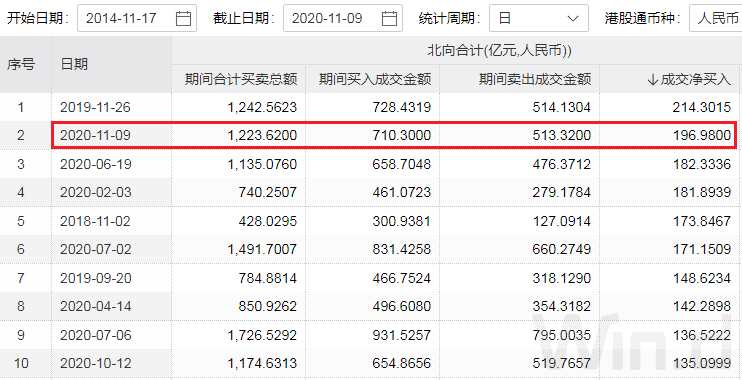742x380 pixels.
Task: Click the sell amount 279.1784
Action: (562, 193)
